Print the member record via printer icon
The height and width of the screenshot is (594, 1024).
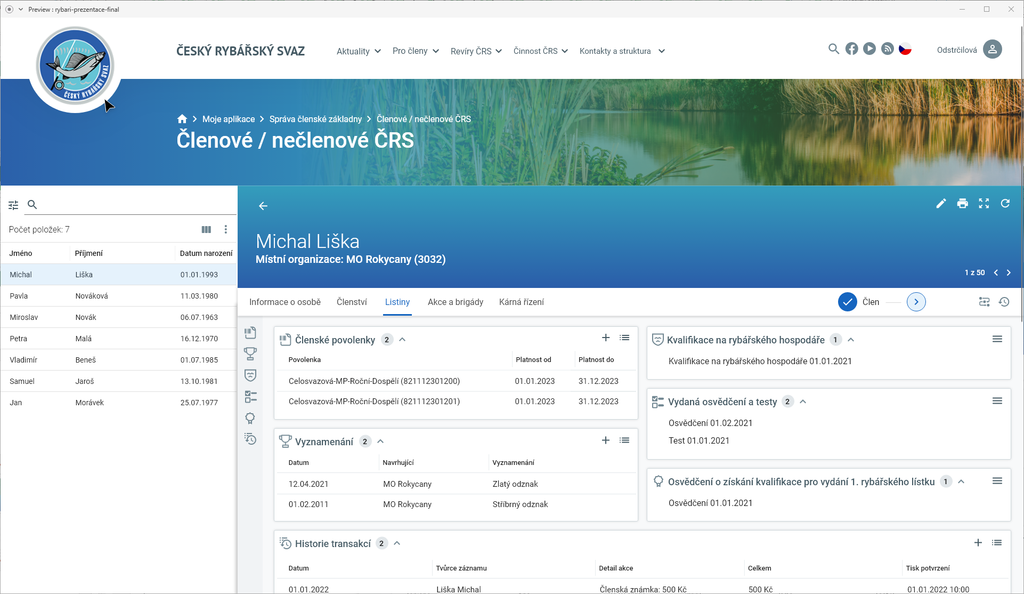[962, 203]
